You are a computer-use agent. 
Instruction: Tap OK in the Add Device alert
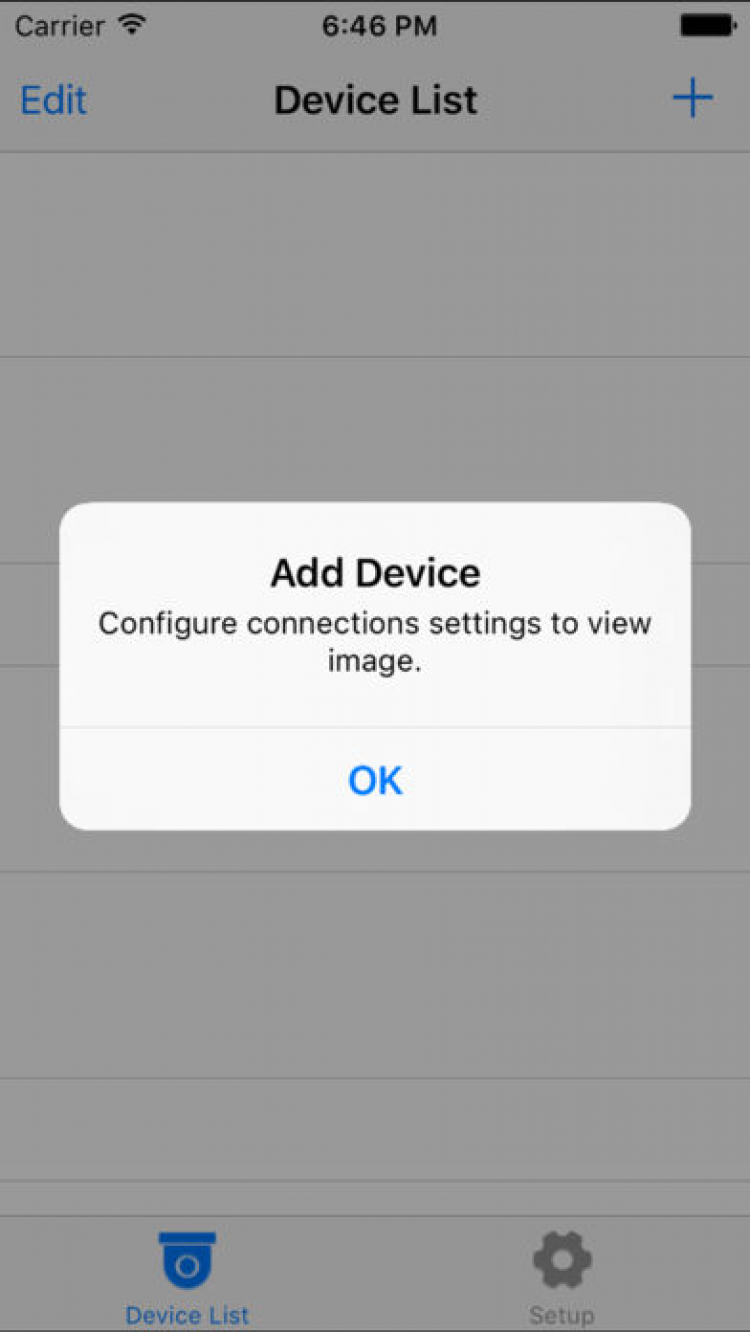(x=375, y=779)
